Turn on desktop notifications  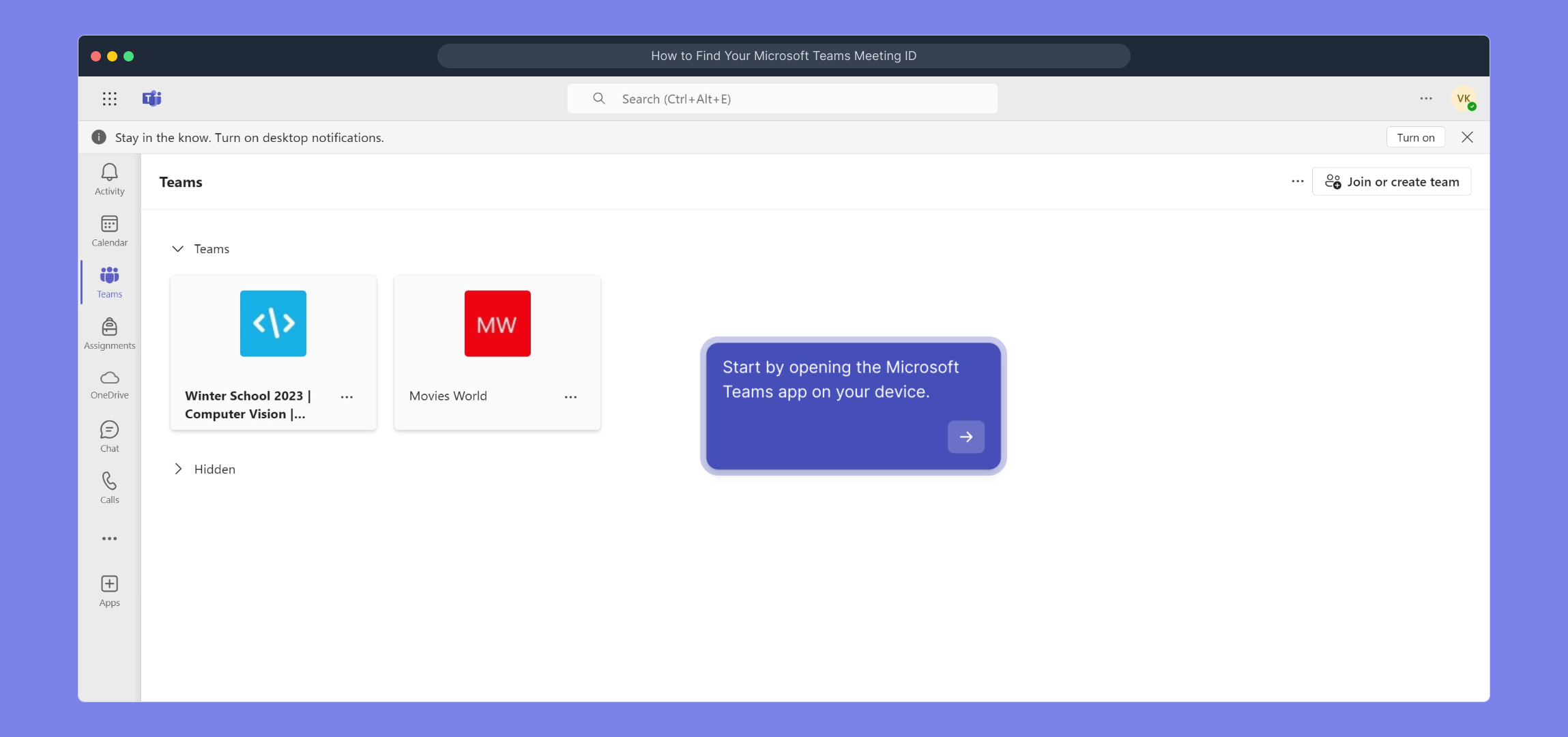point(1415,137)
